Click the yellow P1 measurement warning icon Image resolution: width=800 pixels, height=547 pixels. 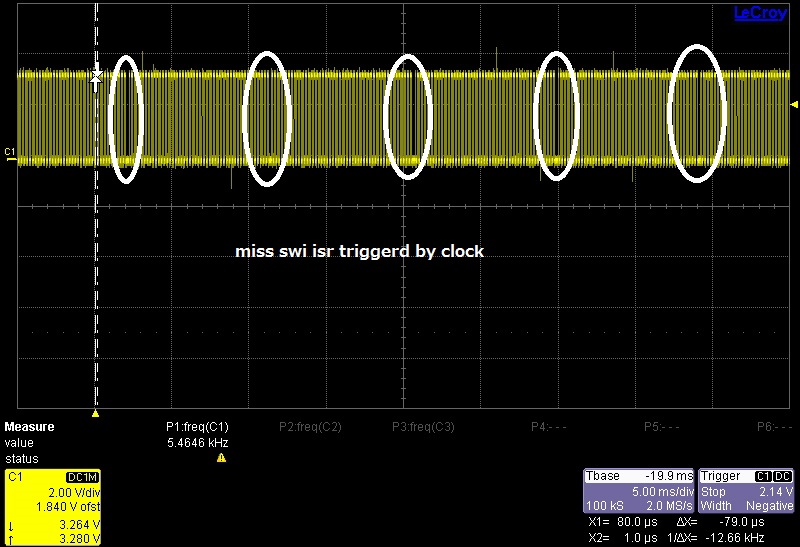tap(221, 458)
